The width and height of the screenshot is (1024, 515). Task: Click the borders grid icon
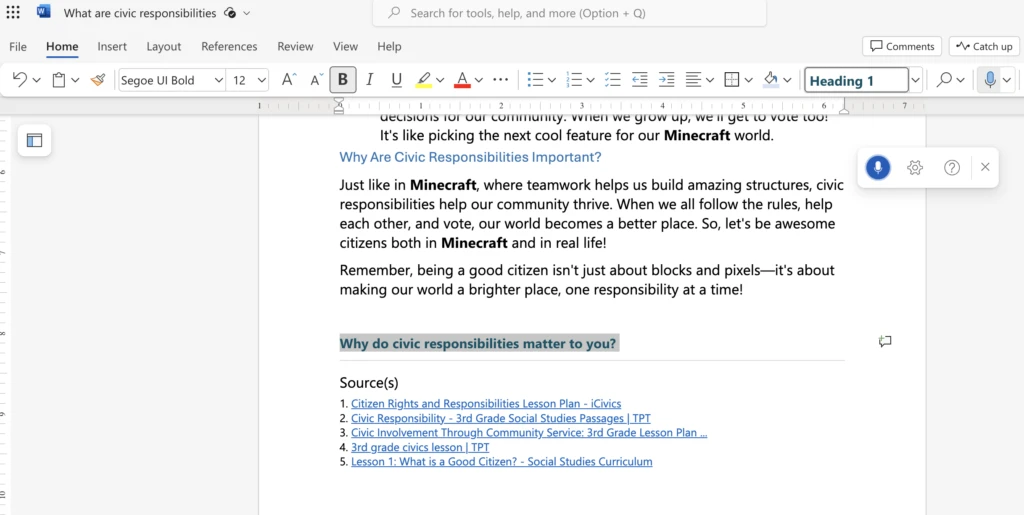coord(732,80)
